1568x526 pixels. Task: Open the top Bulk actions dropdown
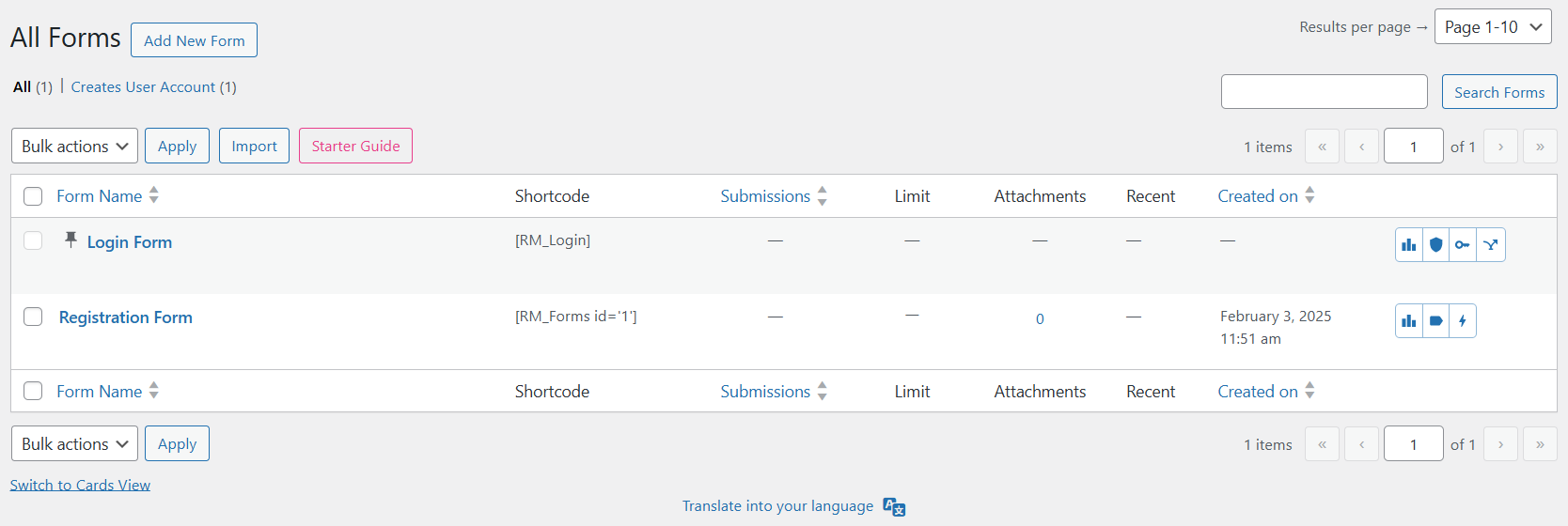tap(74, 147)
